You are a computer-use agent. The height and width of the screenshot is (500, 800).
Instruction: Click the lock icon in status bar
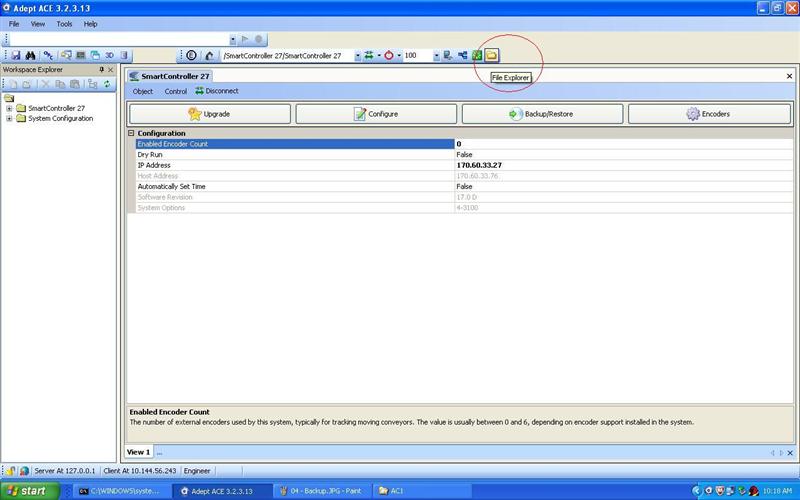(10, 471)
